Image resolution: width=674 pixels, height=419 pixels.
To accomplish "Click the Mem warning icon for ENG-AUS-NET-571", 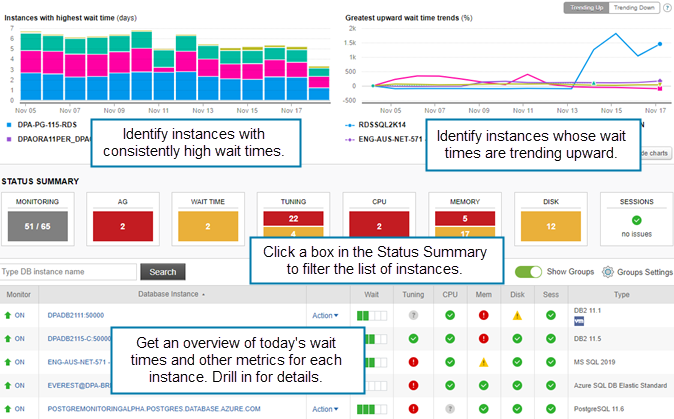I will (483, 362).
